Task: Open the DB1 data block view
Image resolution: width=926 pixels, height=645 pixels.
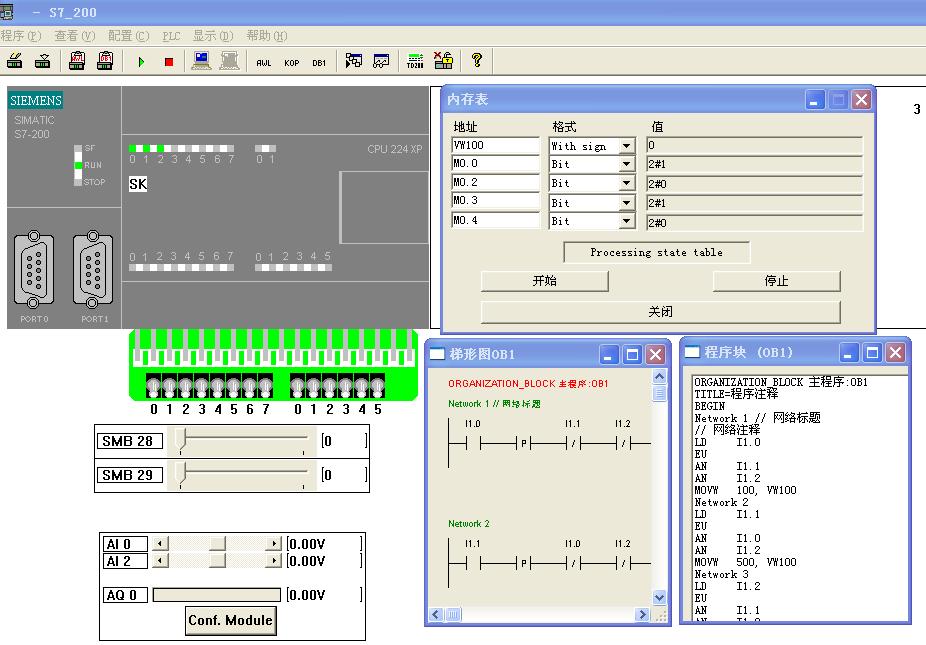Action: click(319, 62)
